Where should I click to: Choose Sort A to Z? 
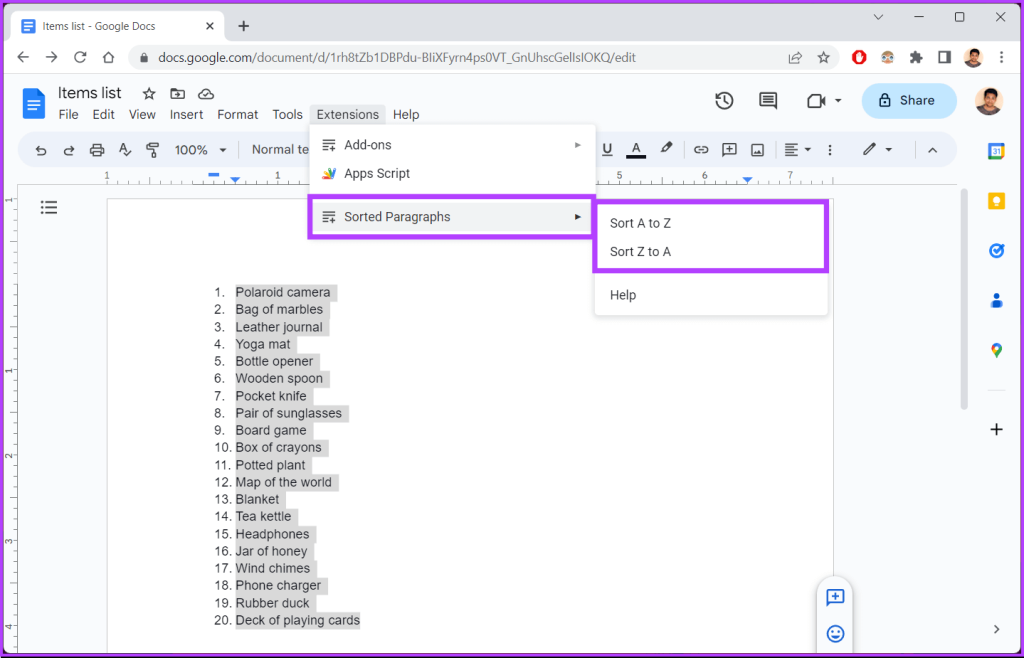point(640,223)
